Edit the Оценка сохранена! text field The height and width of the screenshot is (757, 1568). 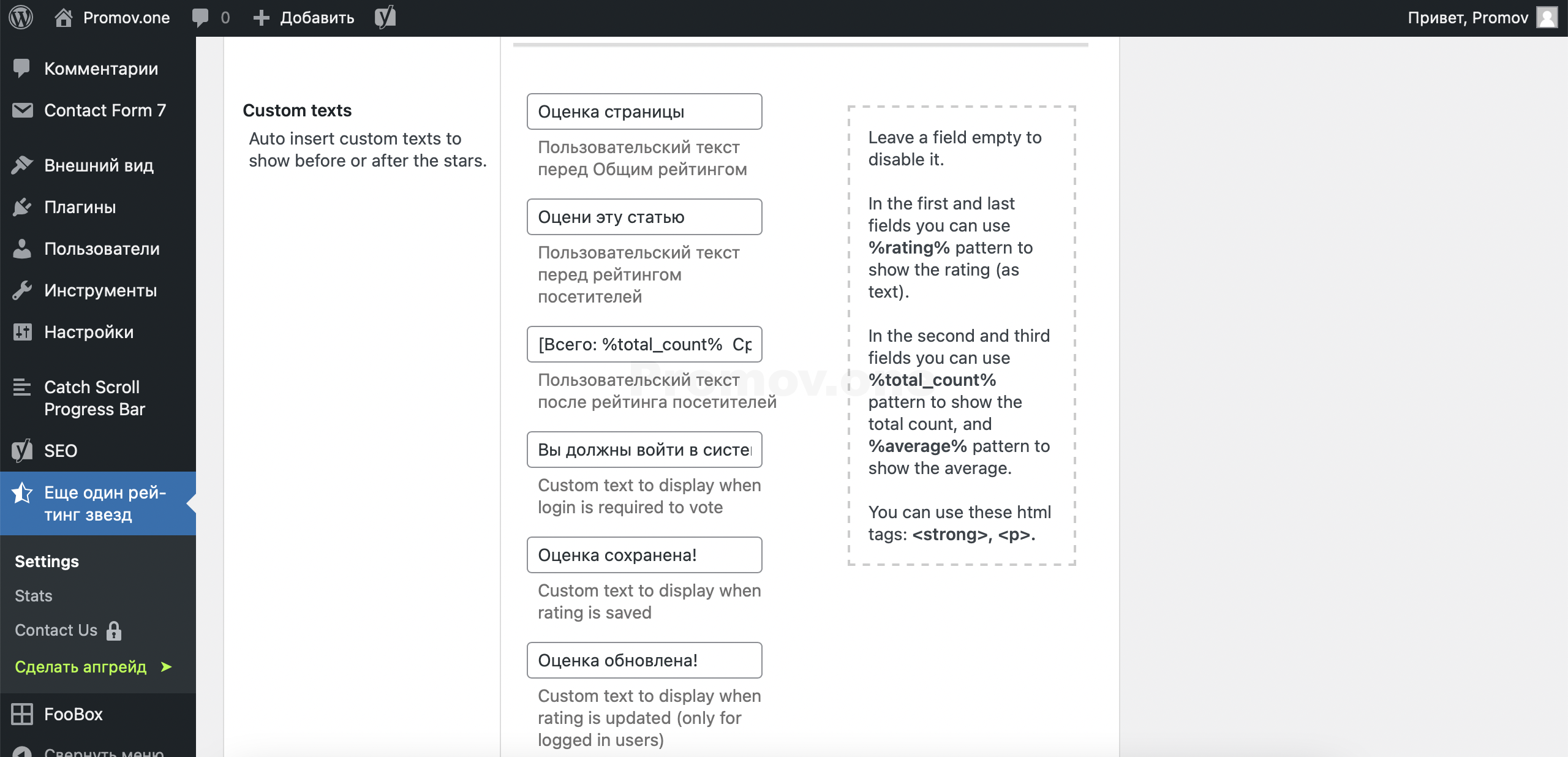click(644, 555)
